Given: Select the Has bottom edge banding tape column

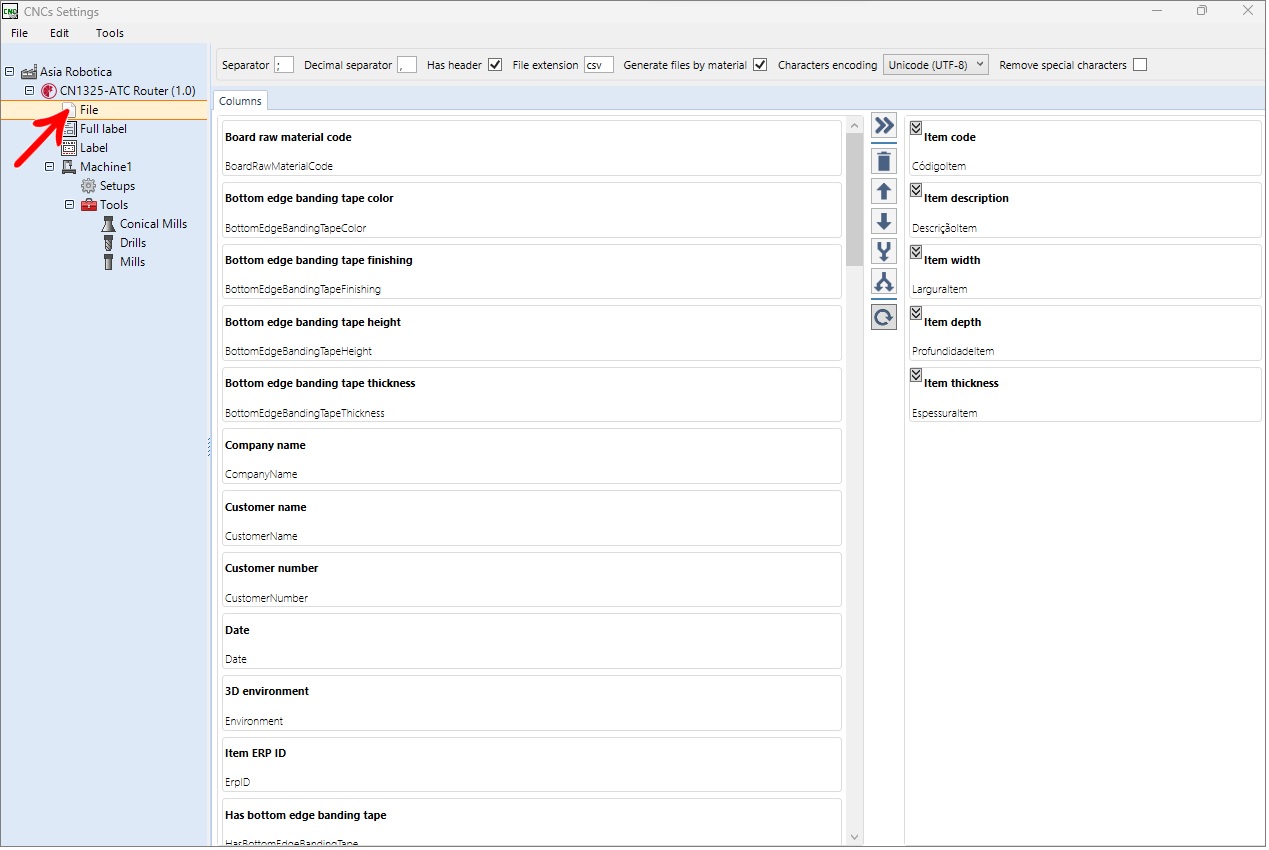Looking at the screenshot, I should pos(531,822).
